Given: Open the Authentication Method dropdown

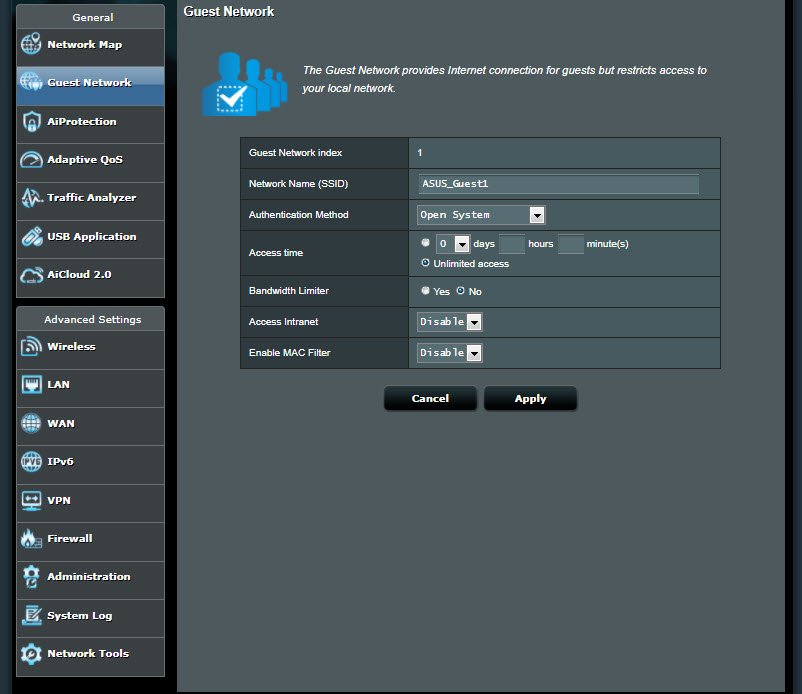Looking at the screenshot, I should pos(481,215).
